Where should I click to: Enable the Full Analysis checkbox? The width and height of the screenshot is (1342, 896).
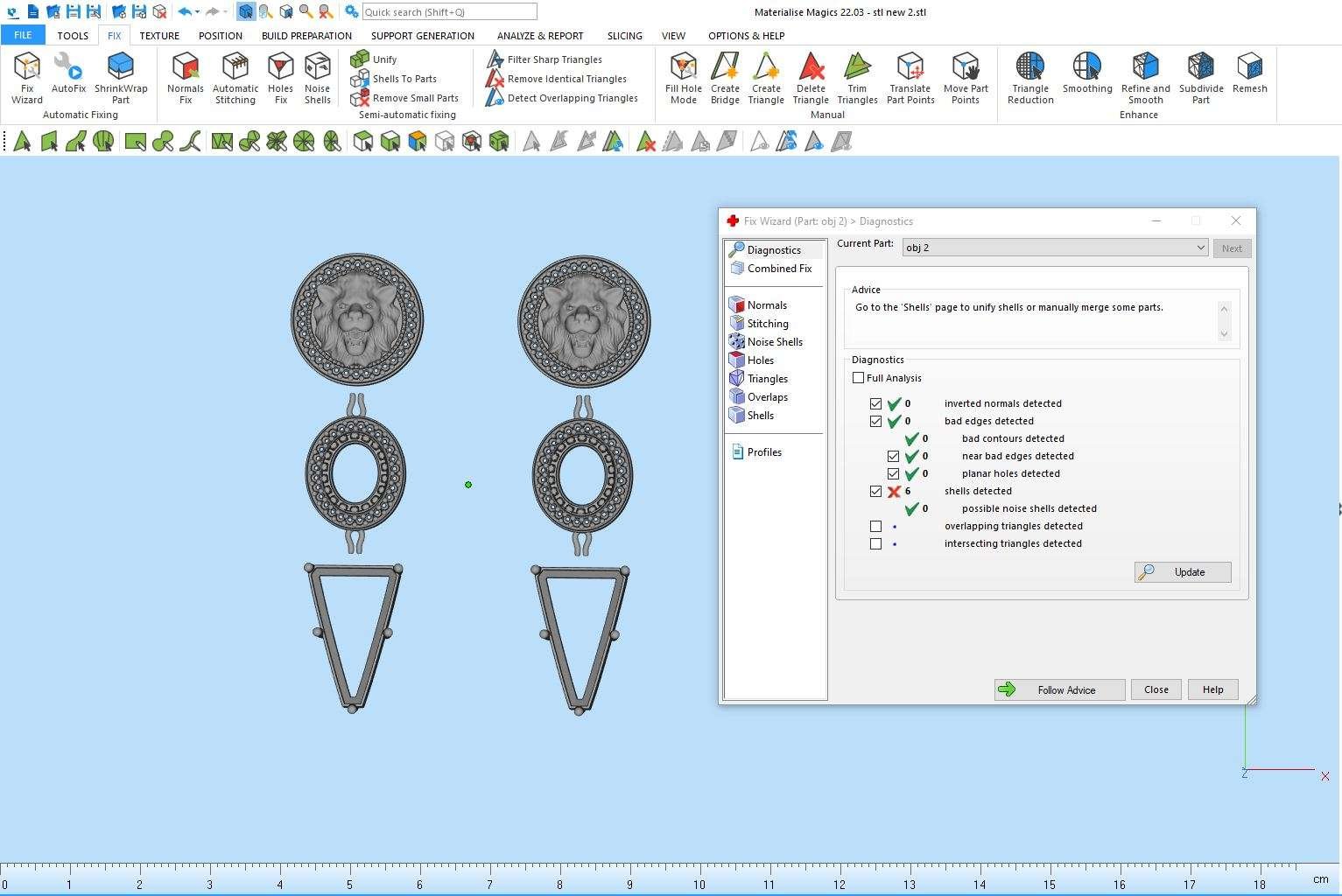859,378
